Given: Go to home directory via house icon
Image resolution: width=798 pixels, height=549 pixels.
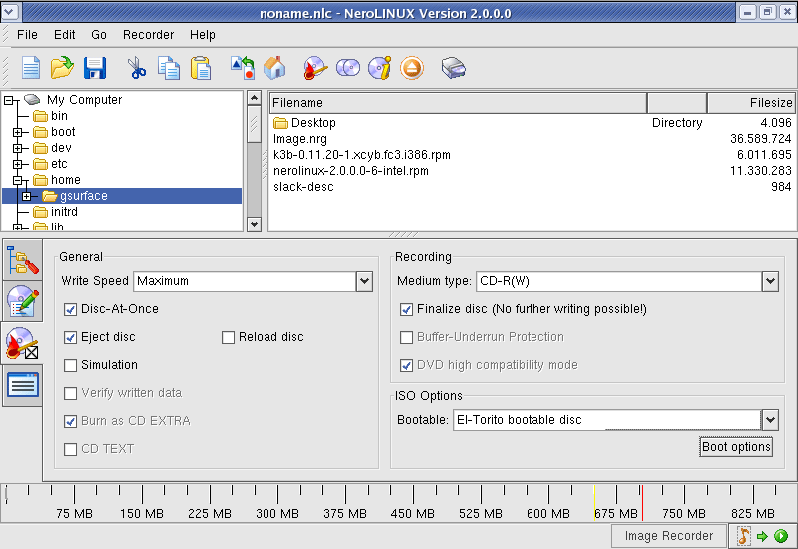Looking at the screenshot, I should 275,68.
